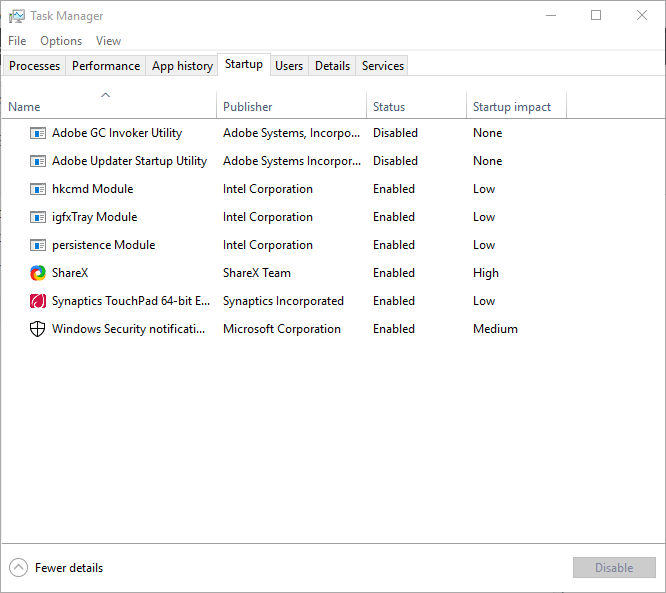Click the ShareX app icon
The height and width of the screenshot is (593, 666).
[x=38, y=273]
